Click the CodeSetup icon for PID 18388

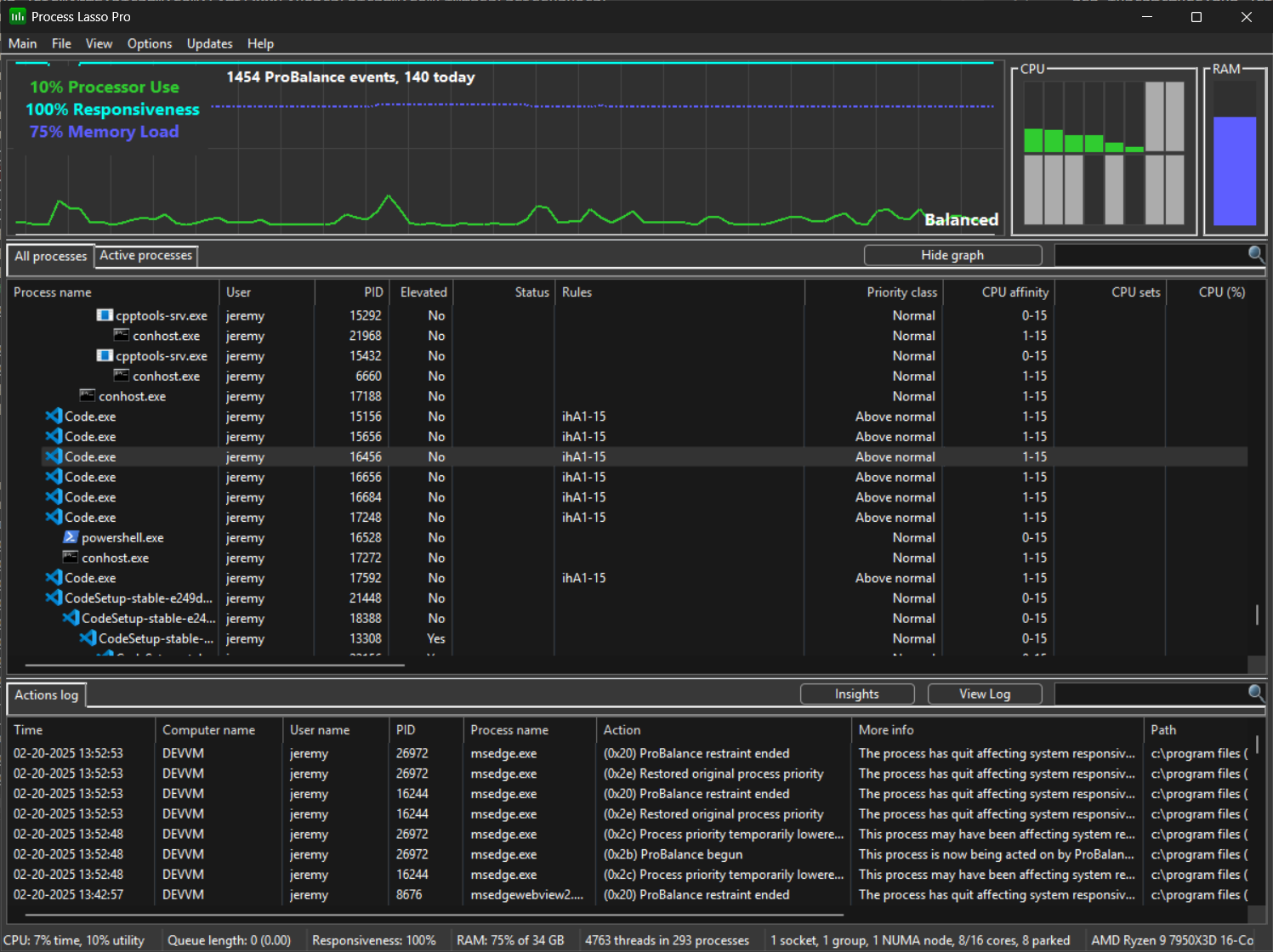pos(71,618)
